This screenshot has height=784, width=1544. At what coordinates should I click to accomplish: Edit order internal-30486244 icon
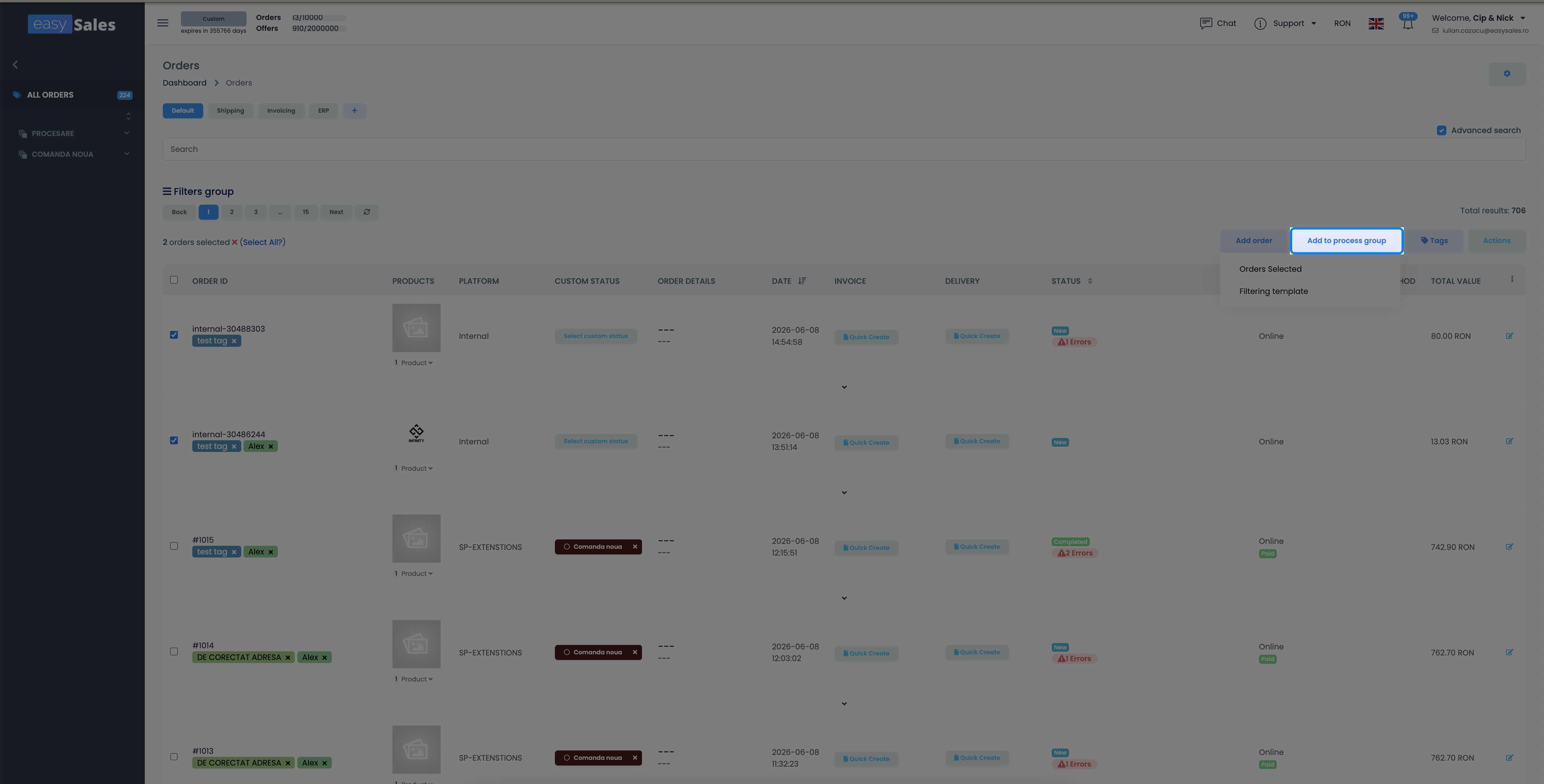[1509, 441]
